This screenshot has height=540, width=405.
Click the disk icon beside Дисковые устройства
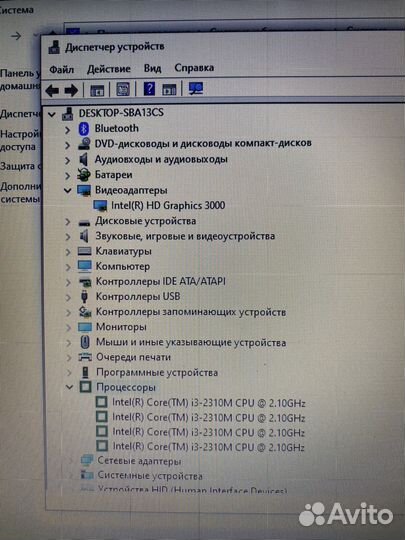click(84, 222)
